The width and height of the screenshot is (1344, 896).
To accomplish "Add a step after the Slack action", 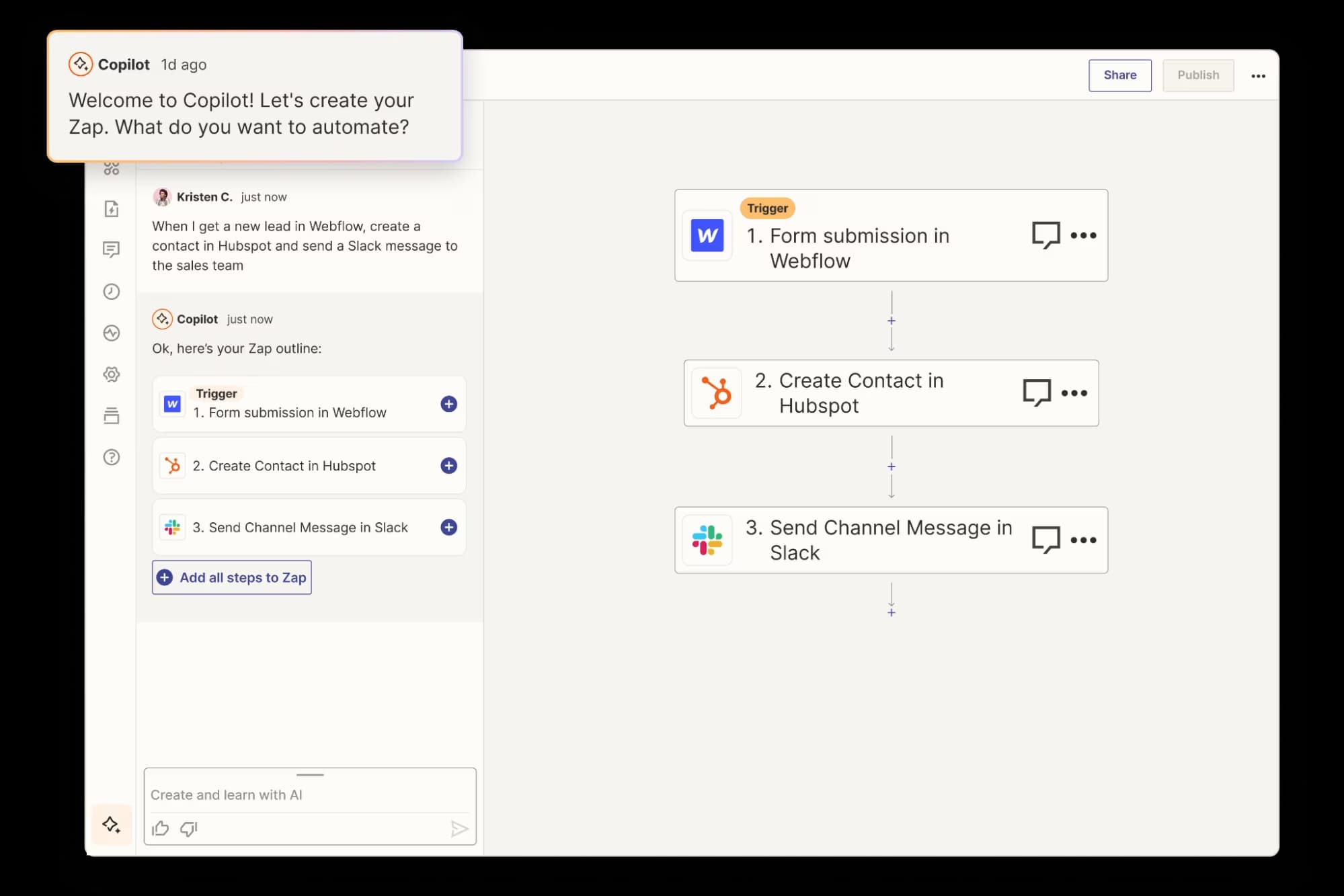I will click(x=892, y=612).
